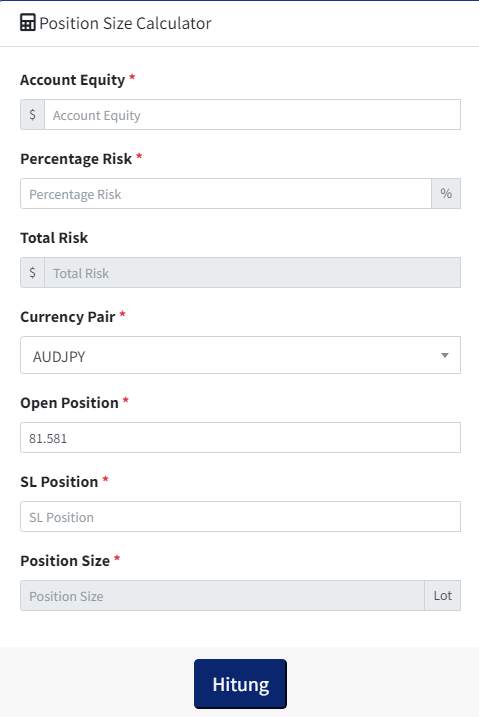Click the dollar sign beside Total Risk field
This screenshot has height=717, width=479.
pyautogui.click(x=32, y=273)
